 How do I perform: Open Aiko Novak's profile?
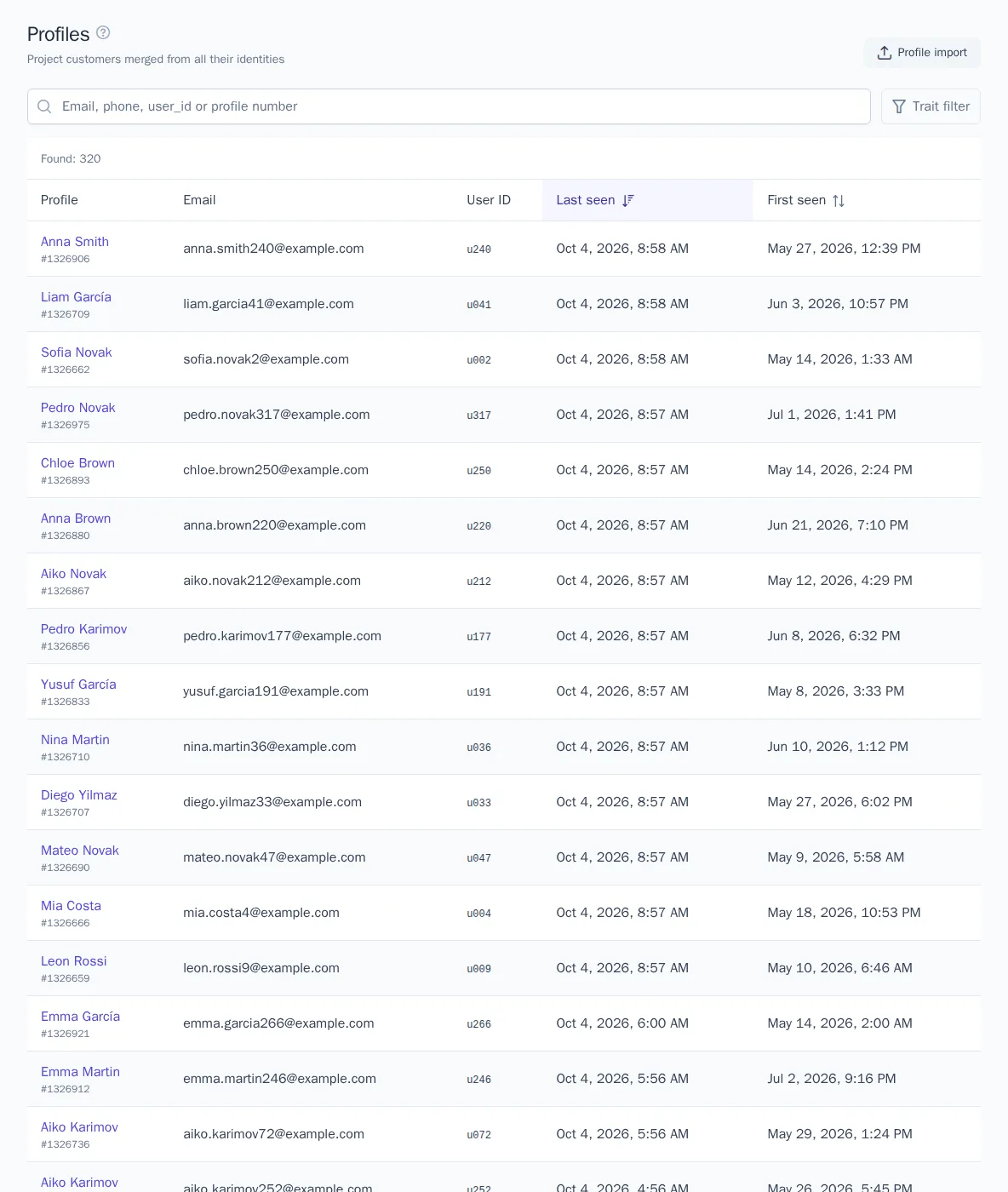73,574
